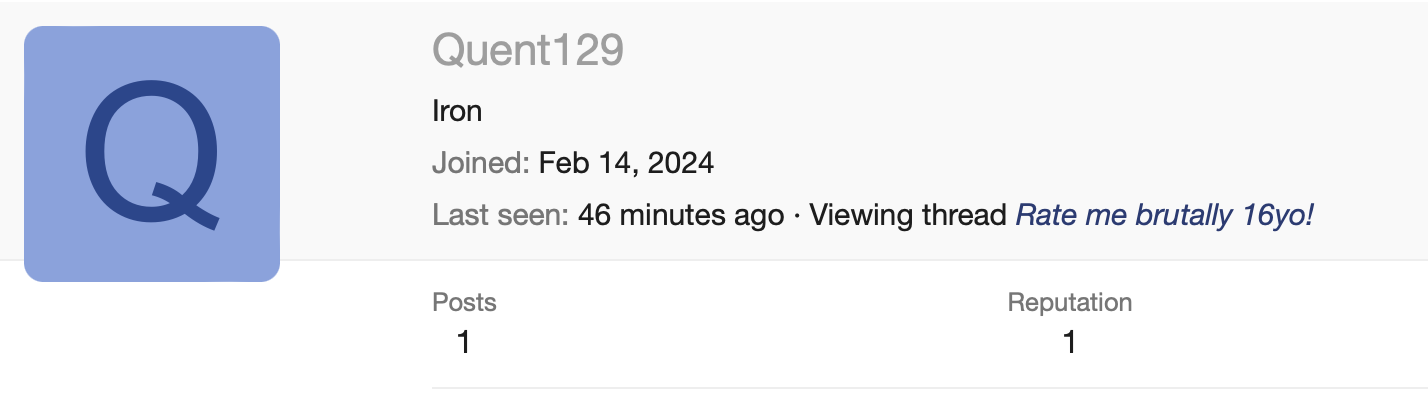Click the "Viewing thread" activity text

pyautogui.click(x=908, y=215)
